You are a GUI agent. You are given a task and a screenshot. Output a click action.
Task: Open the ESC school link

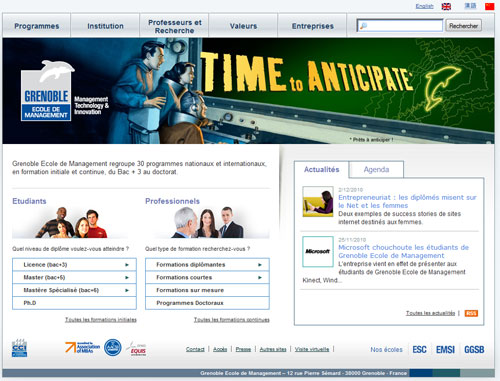419,350
